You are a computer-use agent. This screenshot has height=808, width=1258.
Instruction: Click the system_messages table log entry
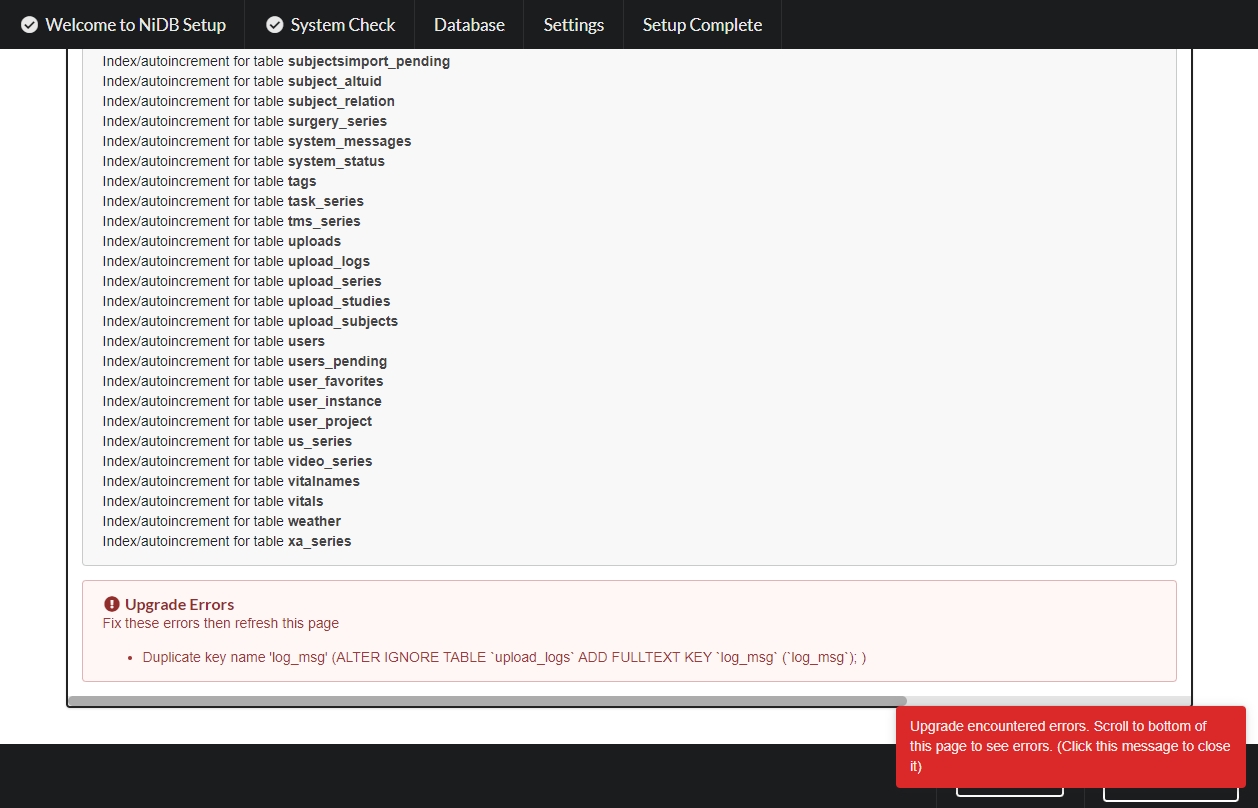point(257,141)
